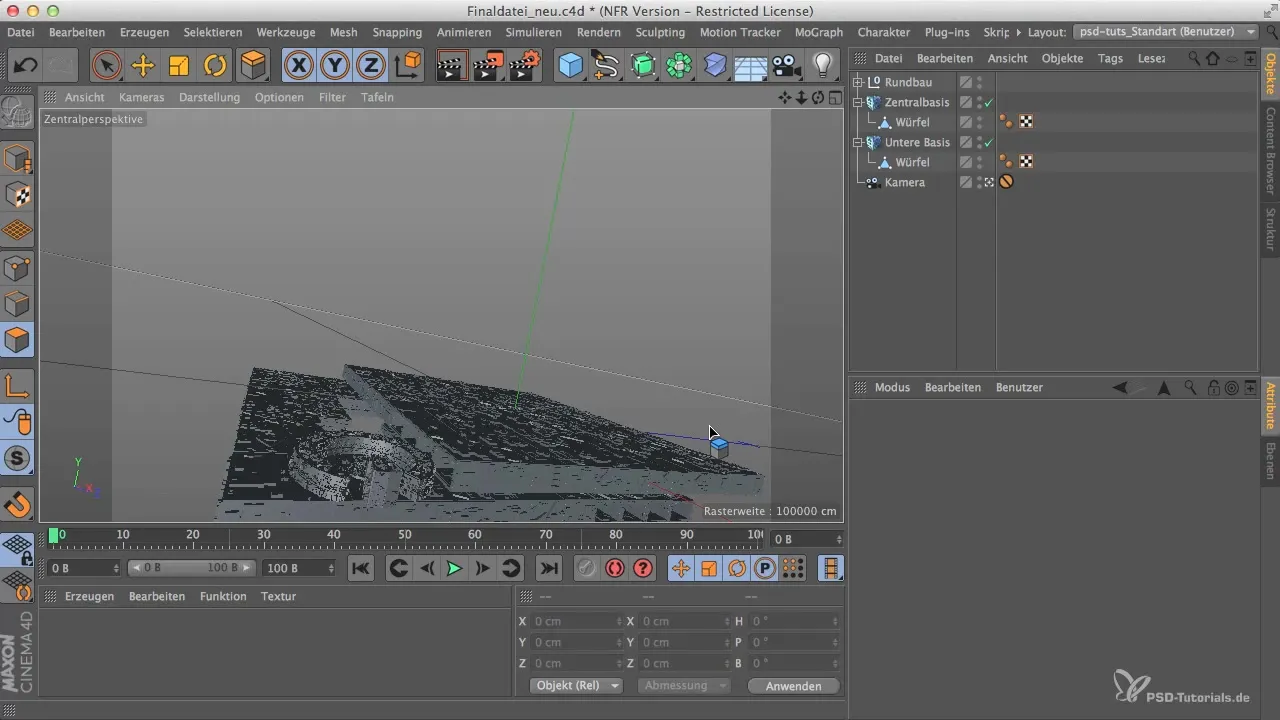Click the Light bulb icon
The height and width of the screenshot is (720, 1280).
tap(823, 66)
